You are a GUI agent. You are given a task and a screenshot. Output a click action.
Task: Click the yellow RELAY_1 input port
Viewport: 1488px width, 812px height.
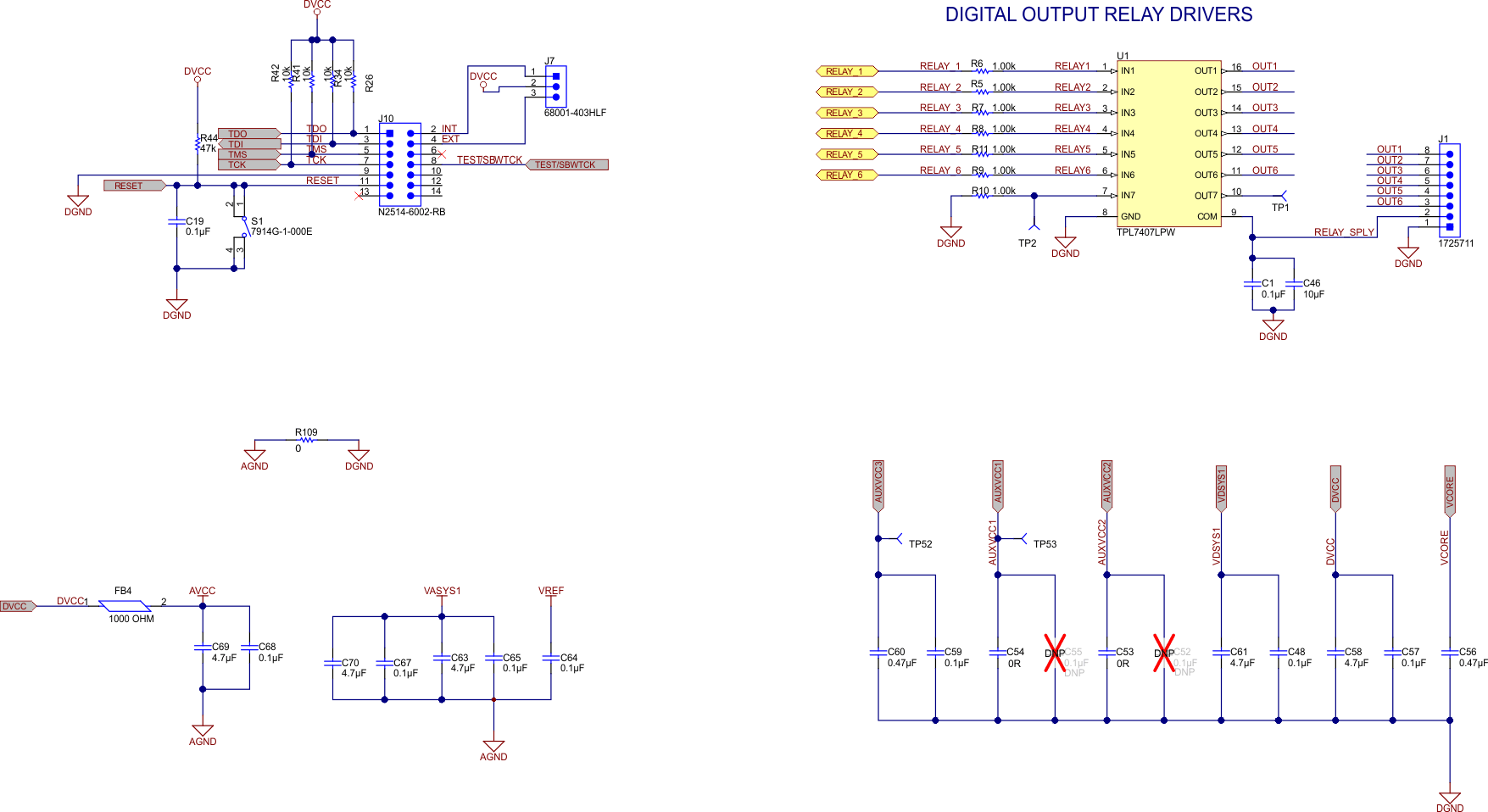click(847, 71)
